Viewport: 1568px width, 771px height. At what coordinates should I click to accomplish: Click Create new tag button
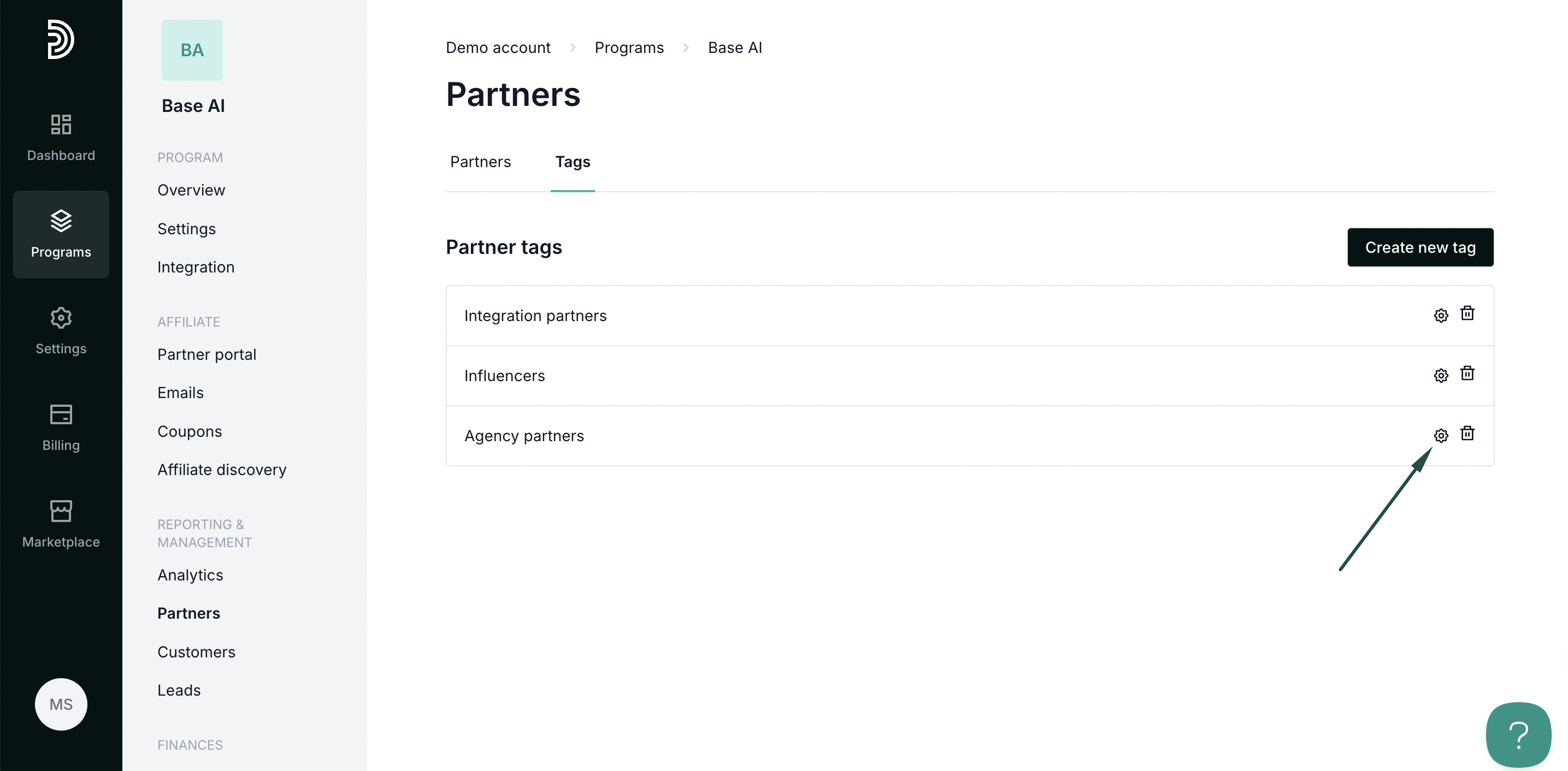(1420, 248)
